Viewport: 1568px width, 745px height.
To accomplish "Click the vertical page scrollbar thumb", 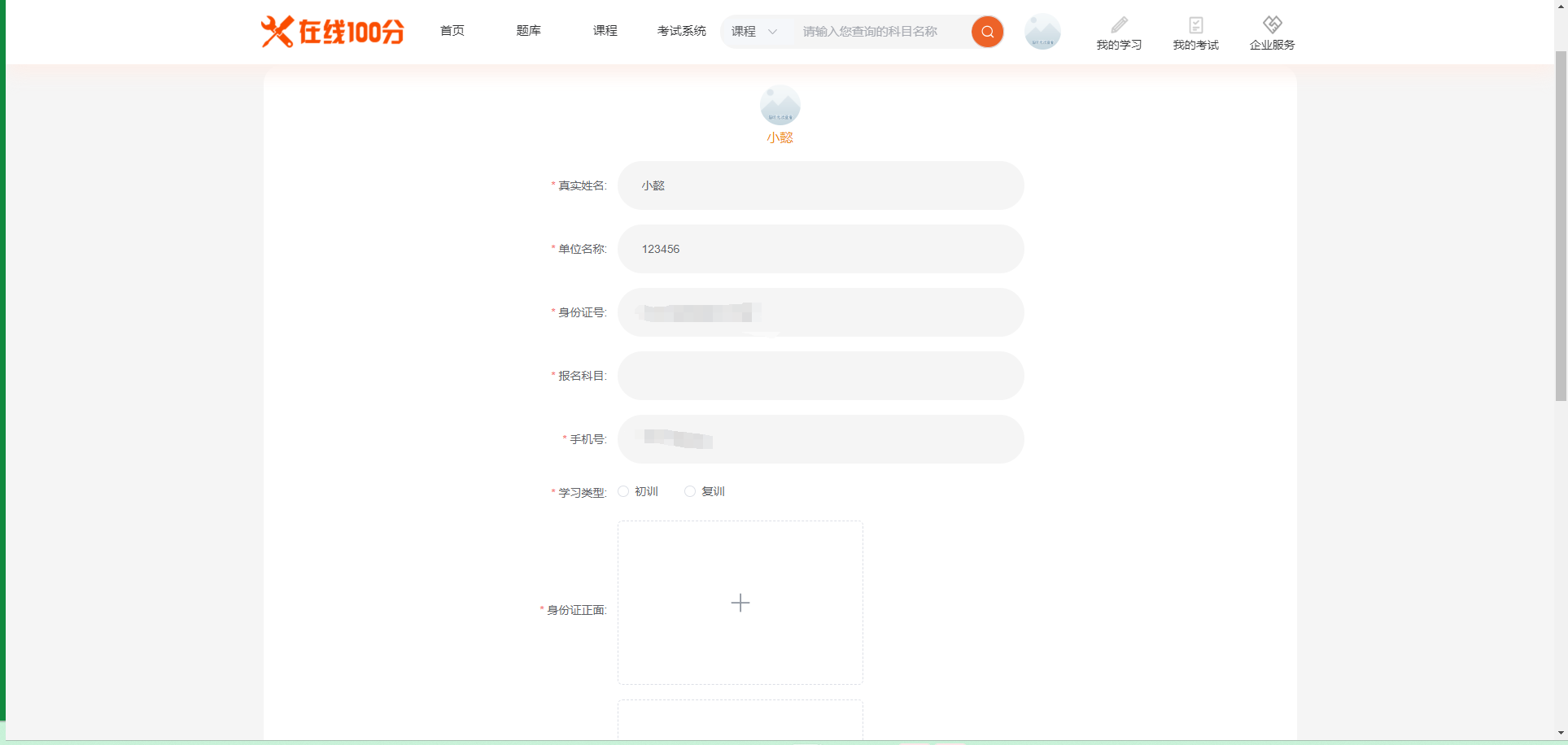I will [1561, 225].
